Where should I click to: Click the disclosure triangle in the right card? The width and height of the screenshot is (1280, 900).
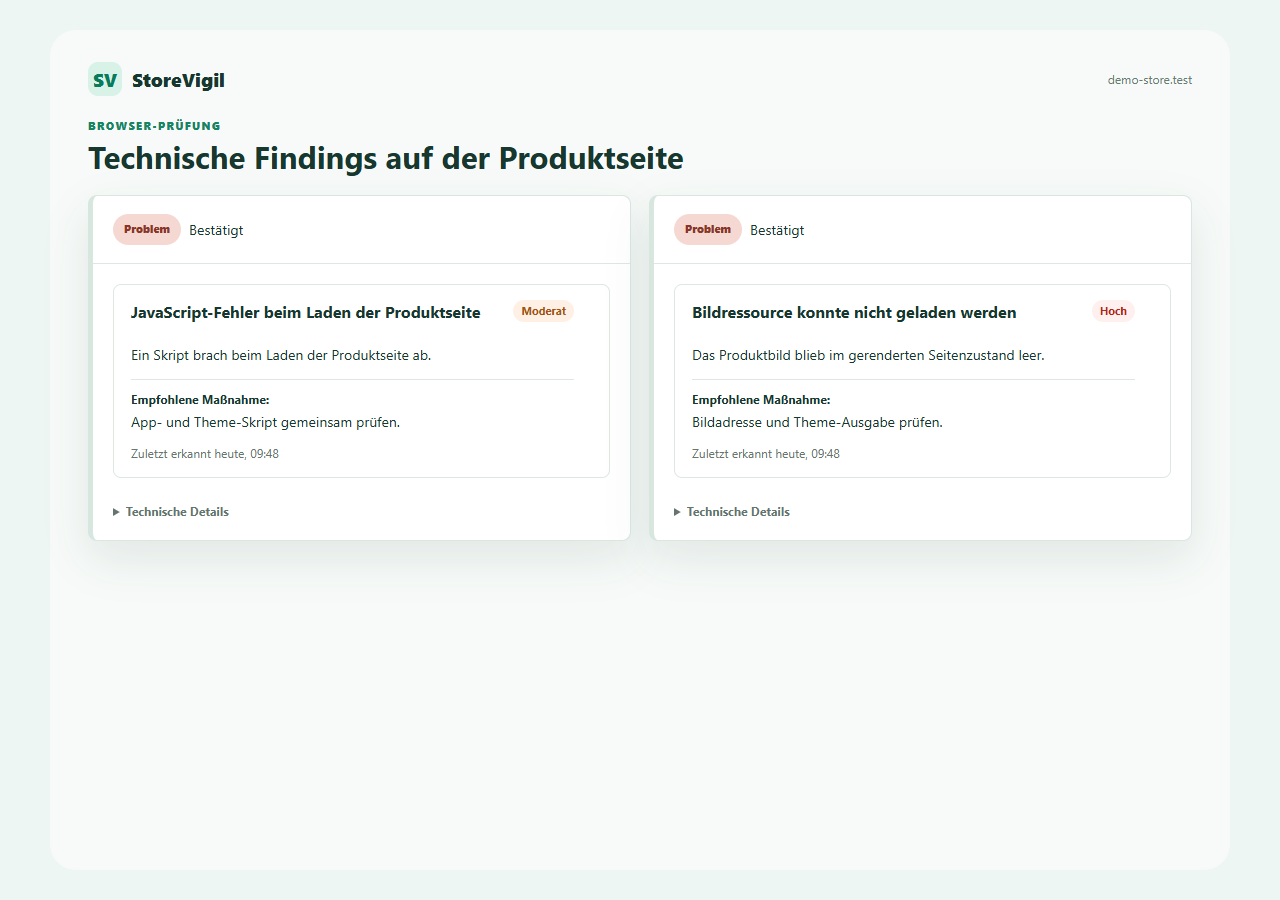click(678, 512)
